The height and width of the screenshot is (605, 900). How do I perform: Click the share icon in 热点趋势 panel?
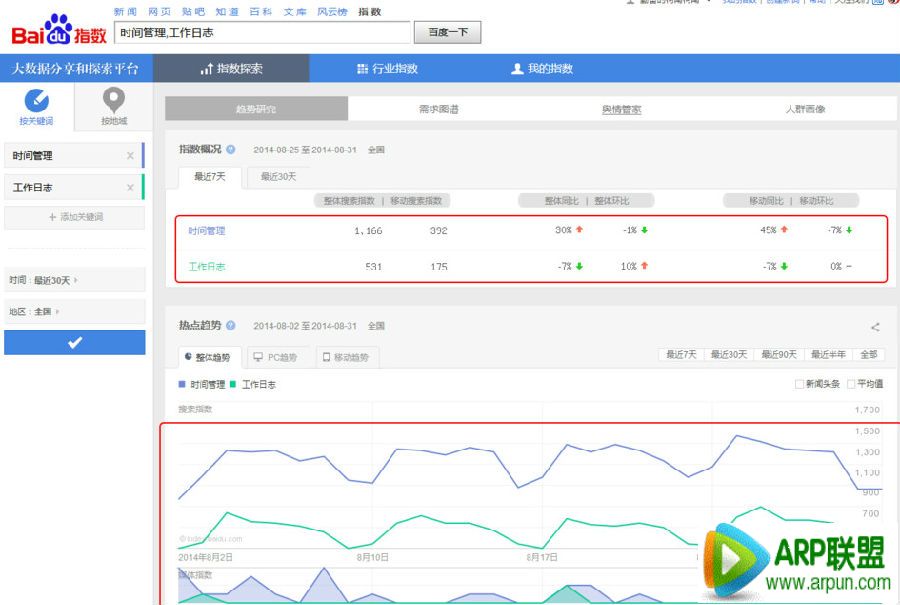click(875, 327)
